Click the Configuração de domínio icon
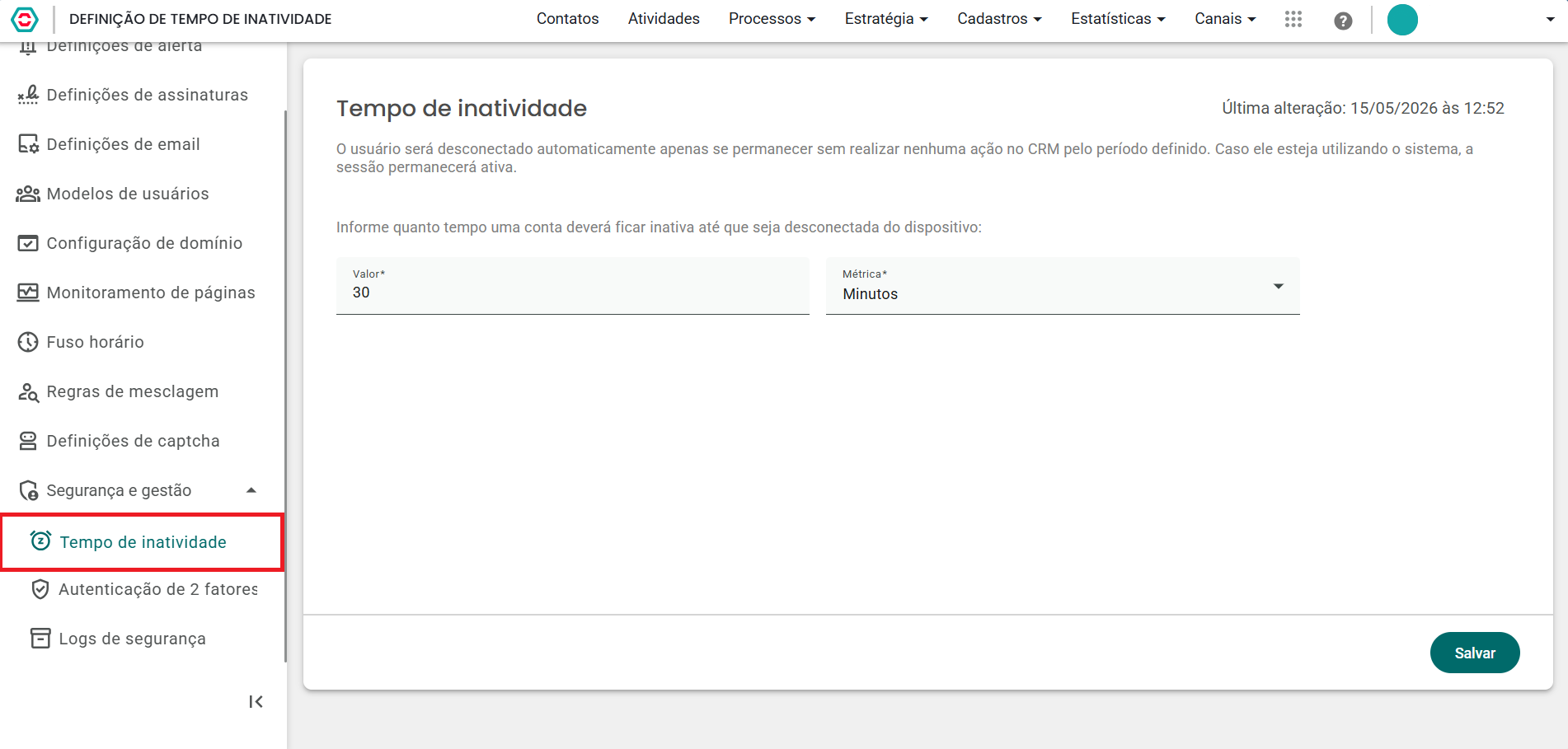 click(28, 243)
